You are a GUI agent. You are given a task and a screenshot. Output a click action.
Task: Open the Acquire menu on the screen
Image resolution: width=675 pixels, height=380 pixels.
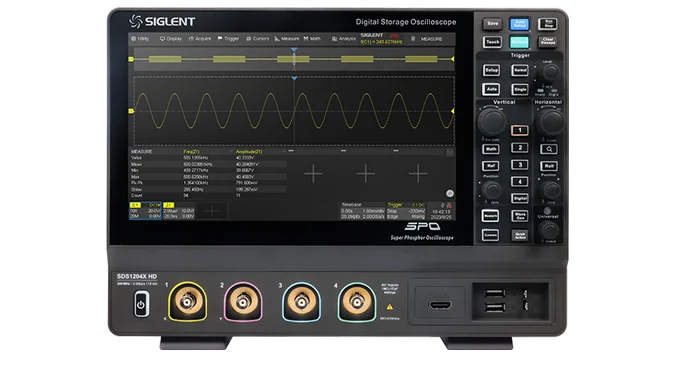[200, 39]
